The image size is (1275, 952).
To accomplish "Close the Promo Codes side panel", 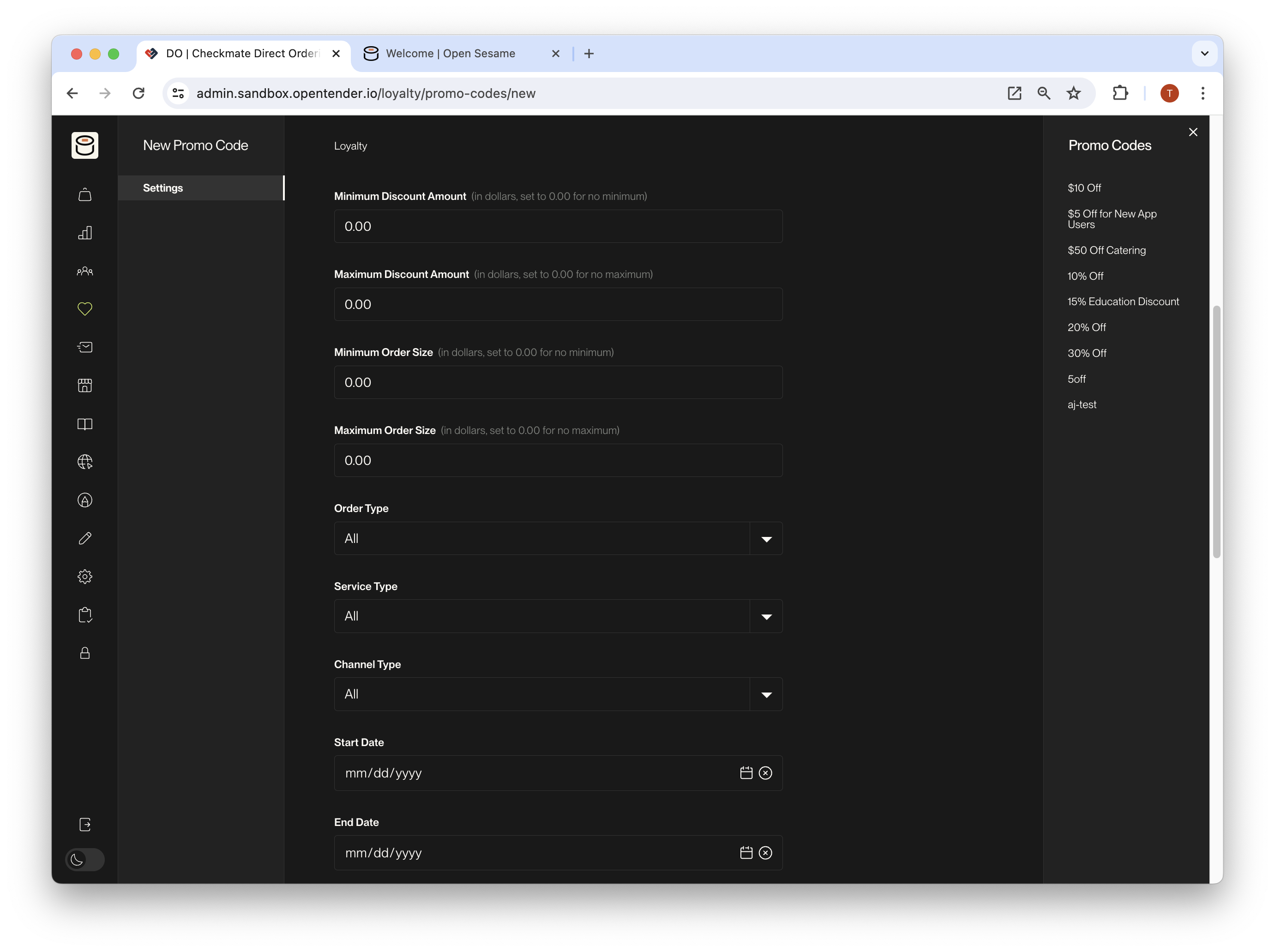I will point(1193,132).
